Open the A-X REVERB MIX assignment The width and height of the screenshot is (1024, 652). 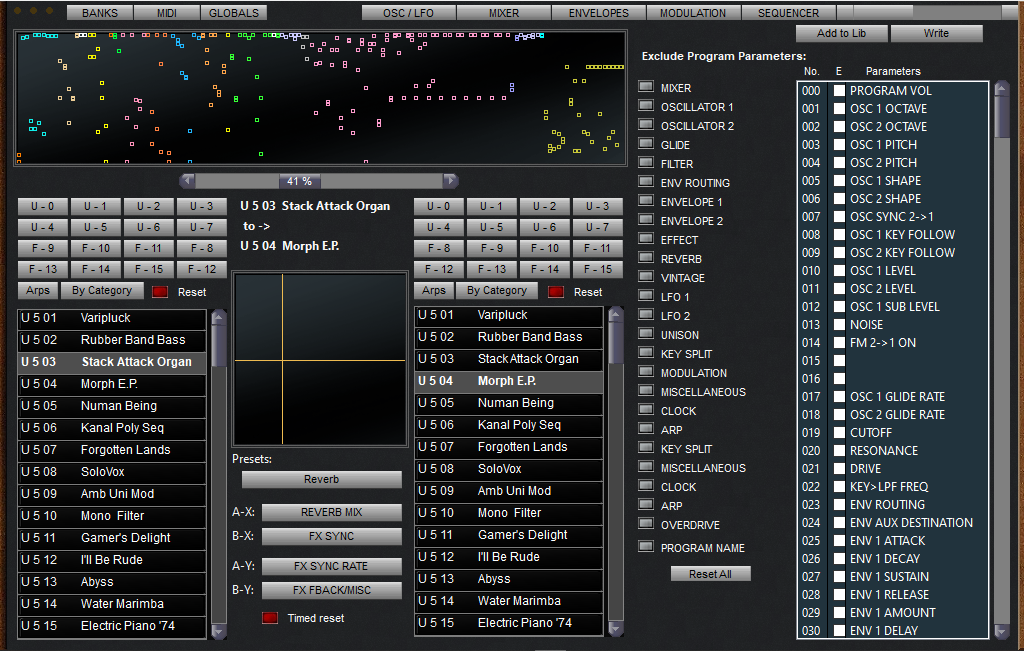tap(333, 513)
